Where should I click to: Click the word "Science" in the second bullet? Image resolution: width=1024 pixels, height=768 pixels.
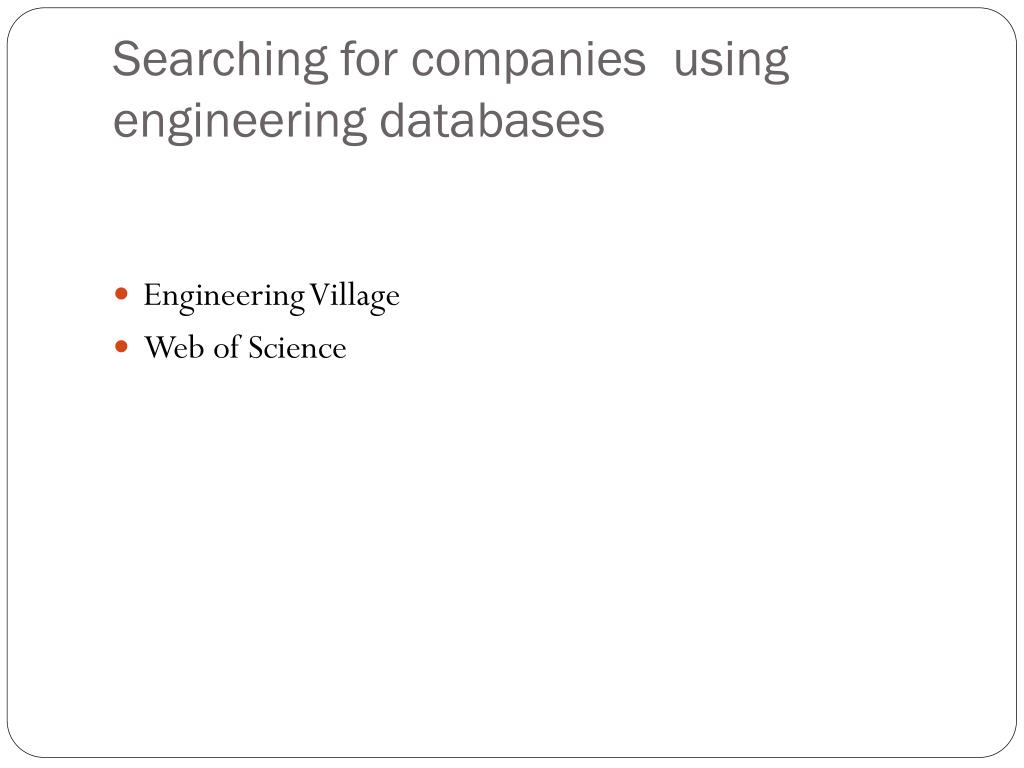coord(297,348)
